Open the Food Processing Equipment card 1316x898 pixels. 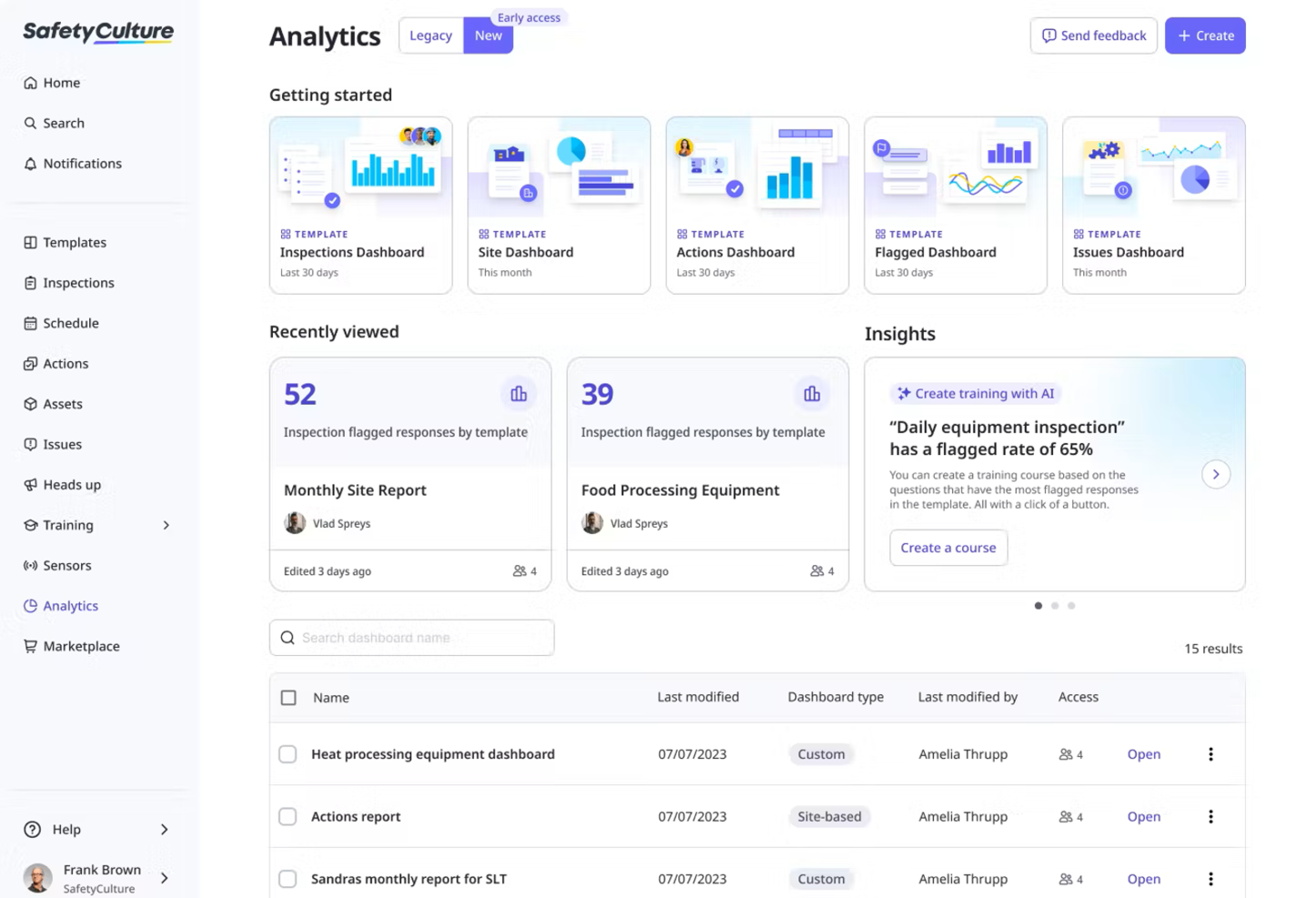tap(708, 474)
